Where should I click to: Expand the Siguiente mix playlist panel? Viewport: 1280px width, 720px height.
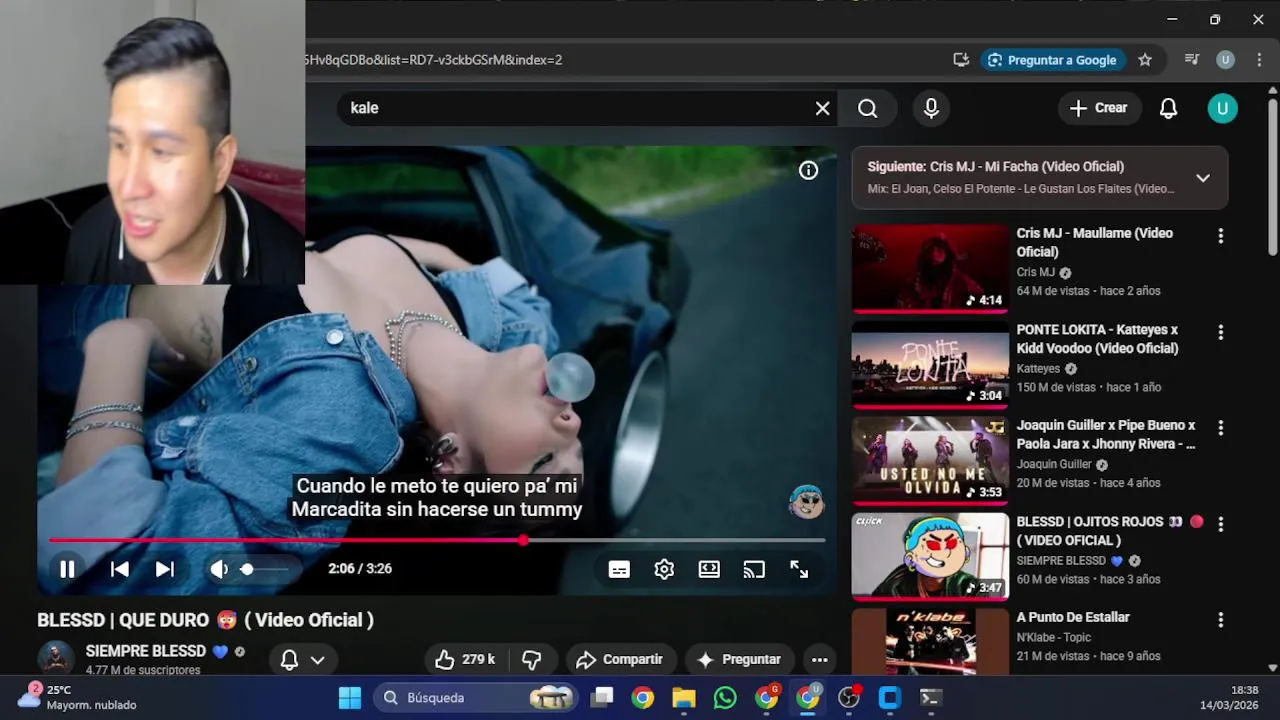1203,178
